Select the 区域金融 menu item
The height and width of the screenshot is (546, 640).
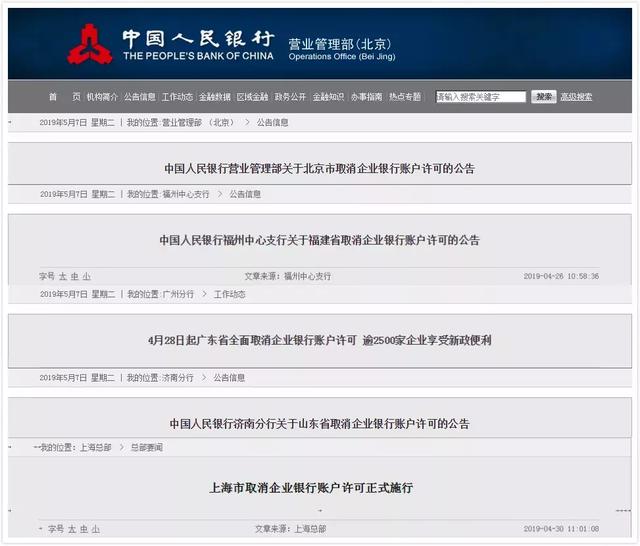click(x=252, y=97)
